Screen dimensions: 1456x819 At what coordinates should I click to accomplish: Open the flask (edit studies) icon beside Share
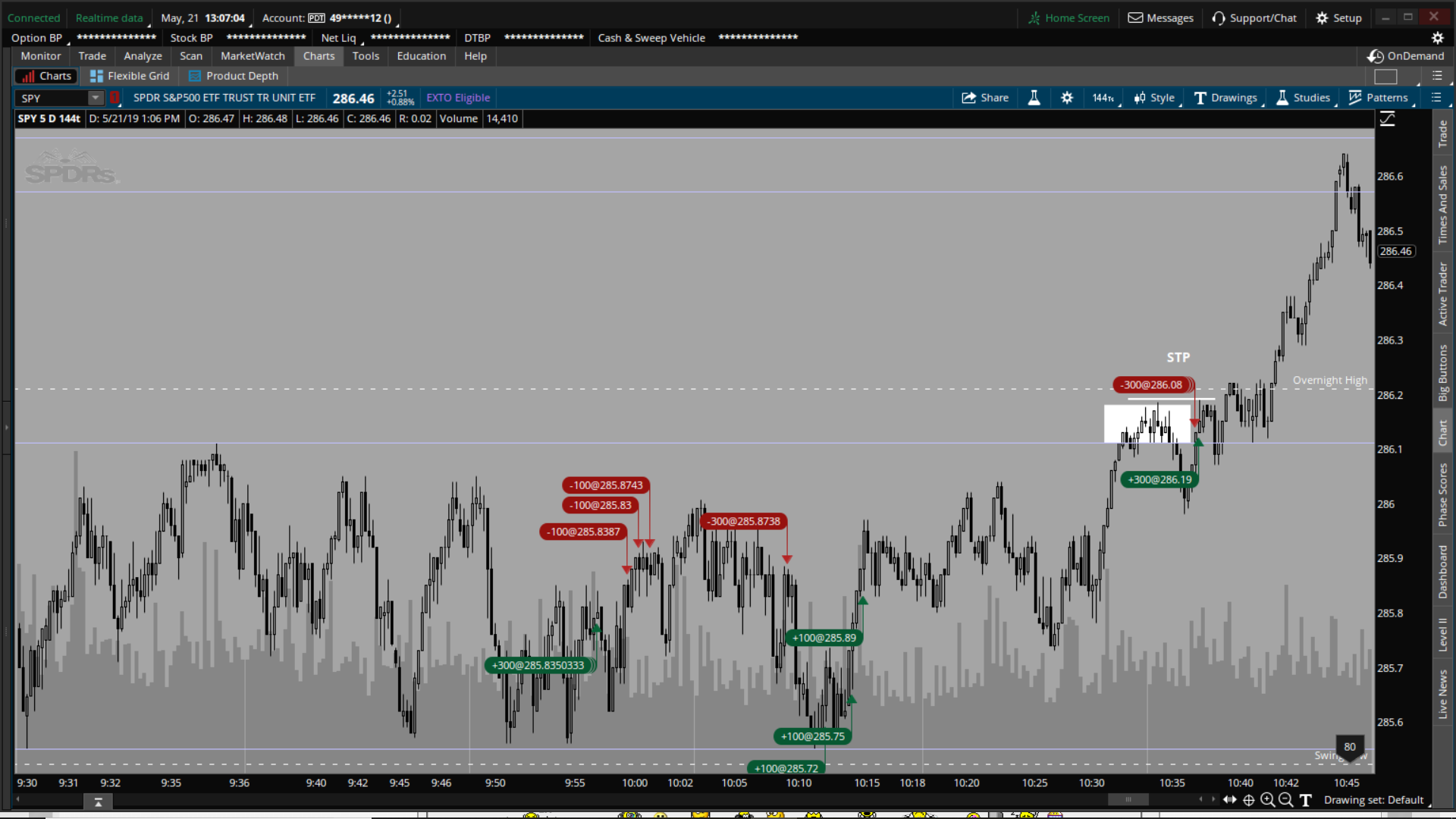[x=1034, y=98]
